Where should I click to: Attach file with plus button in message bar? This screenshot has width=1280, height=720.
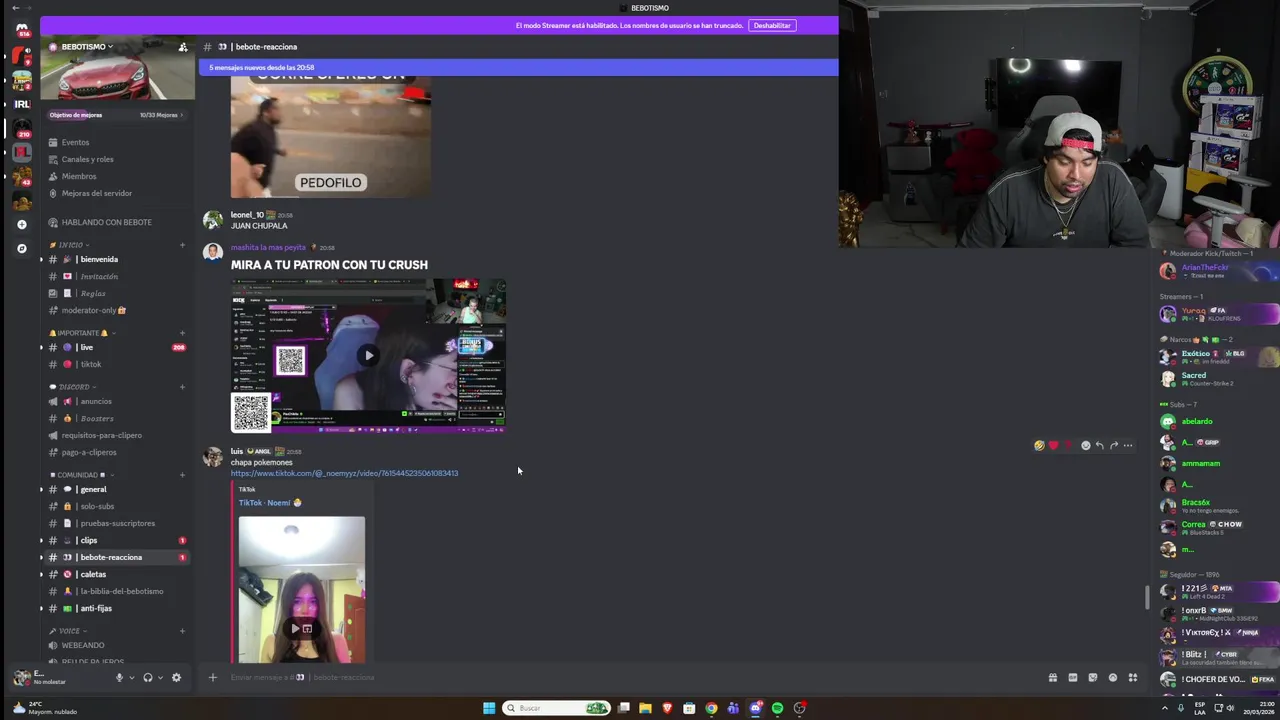[212, 677]
